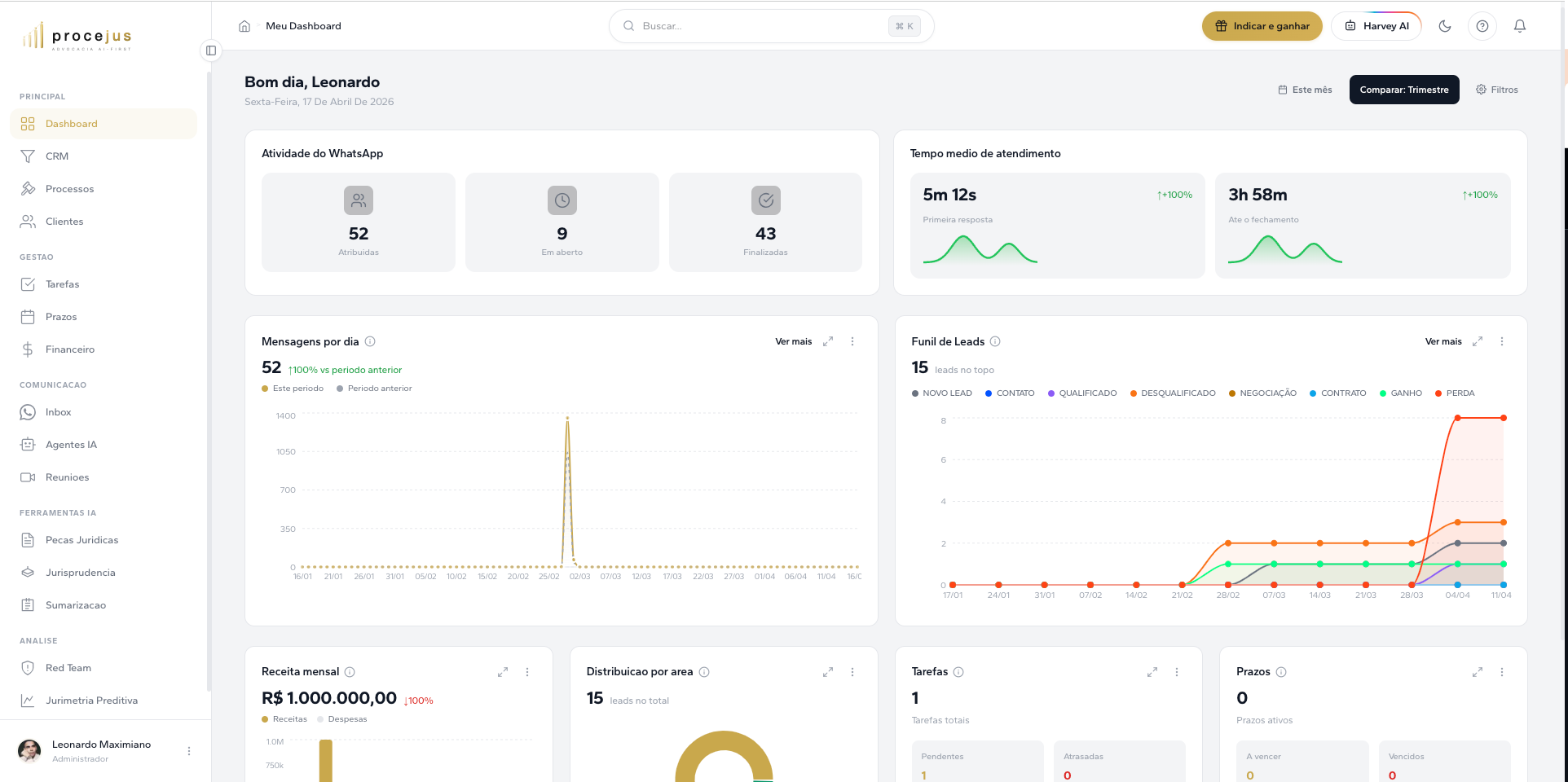The image size is (1568, 782).
Task: Expand the Distribuicao por area card
Action: (x=828, y=672)
